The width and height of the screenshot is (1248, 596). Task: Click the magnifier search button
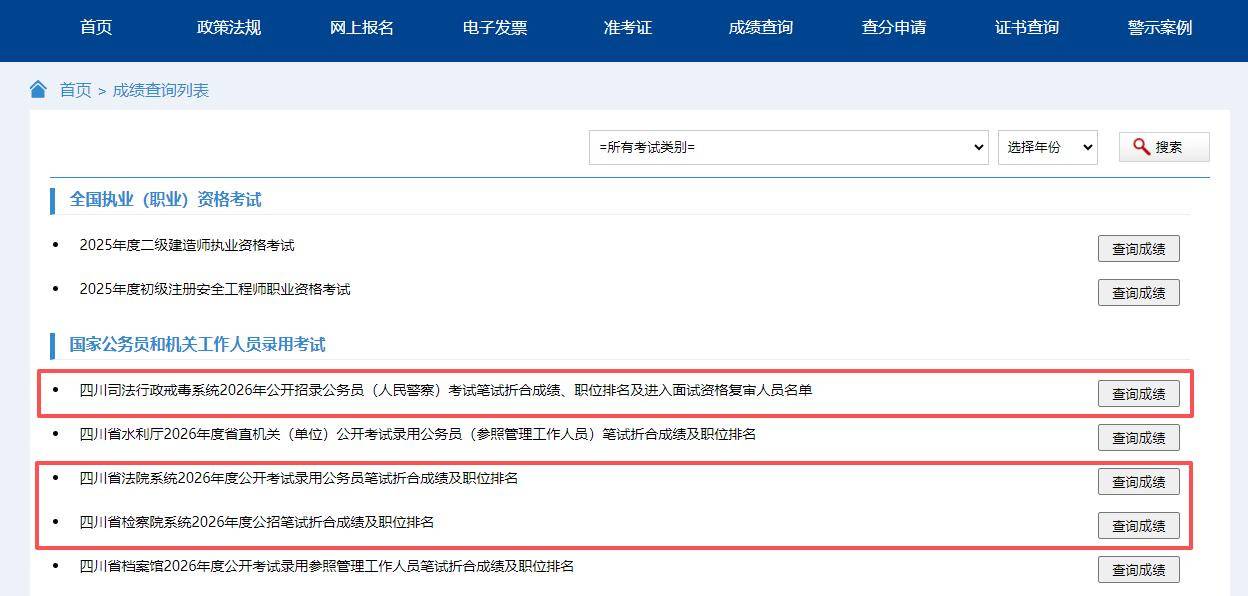(x=1163, y=147)
